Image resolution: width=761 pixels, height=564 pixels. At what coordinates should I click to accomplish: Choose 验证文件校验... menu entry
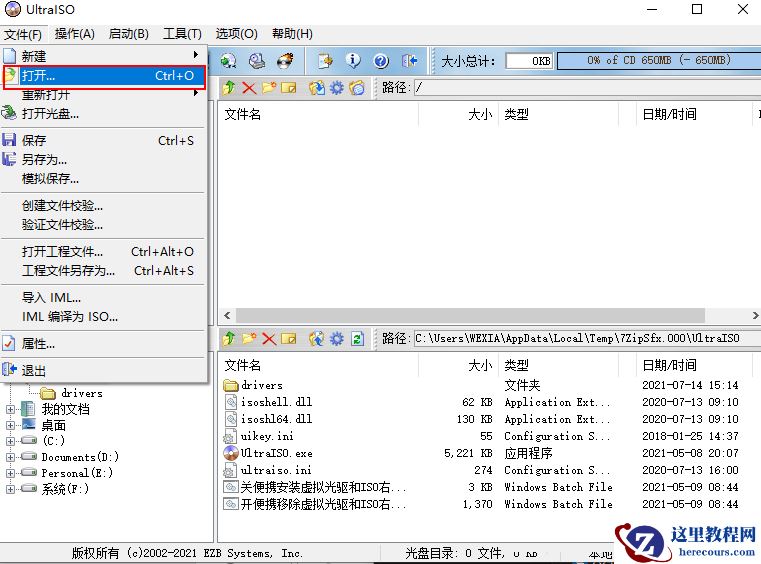103,225
